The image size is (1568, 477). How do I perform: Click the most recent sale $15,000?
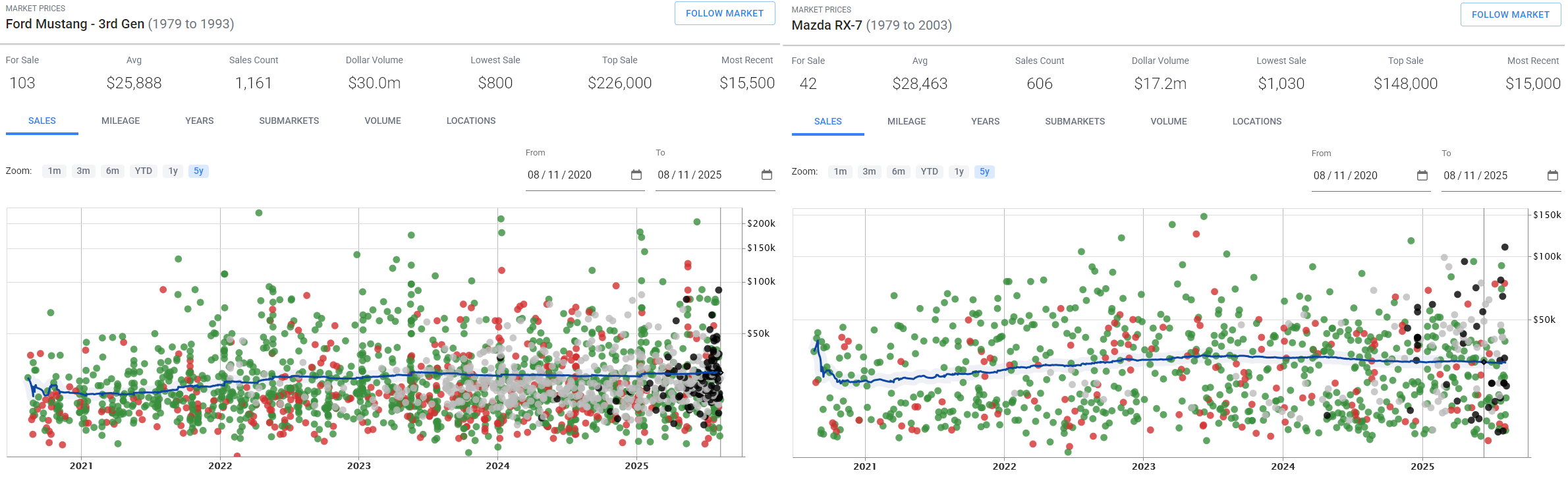tap(1533, 84)
